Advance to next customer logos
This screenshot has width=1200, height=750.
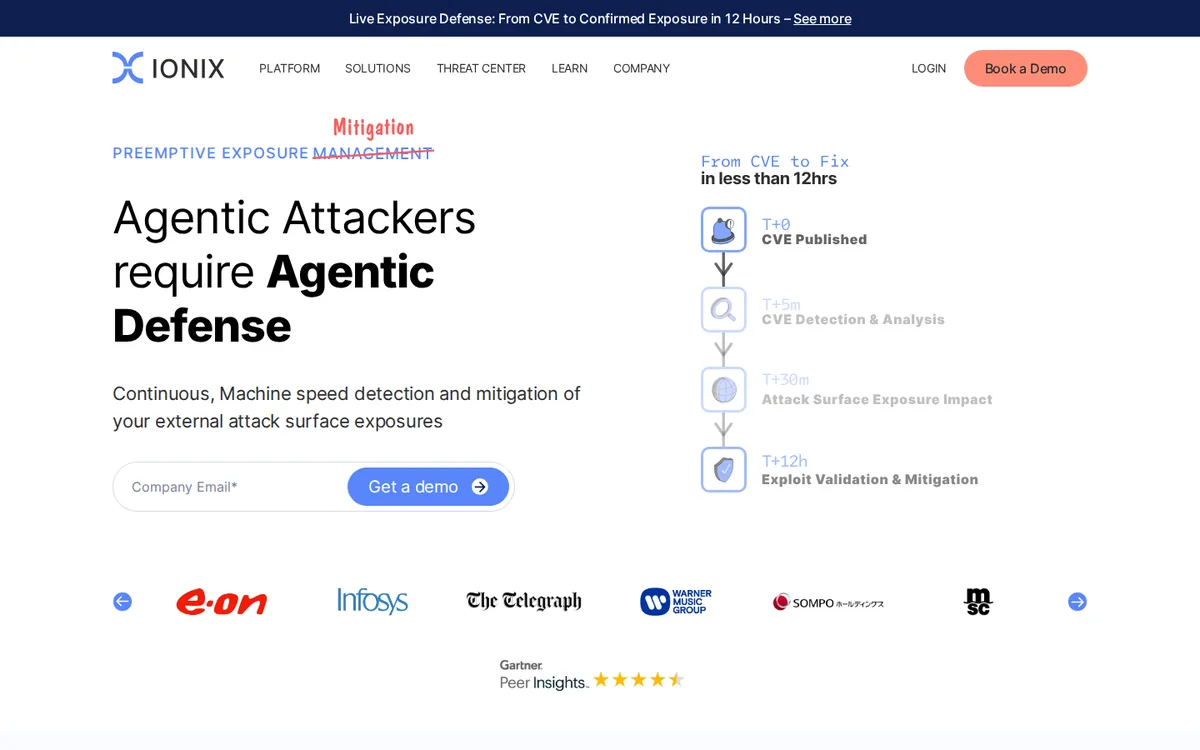pyautogui.click(x=1077, y=601)
